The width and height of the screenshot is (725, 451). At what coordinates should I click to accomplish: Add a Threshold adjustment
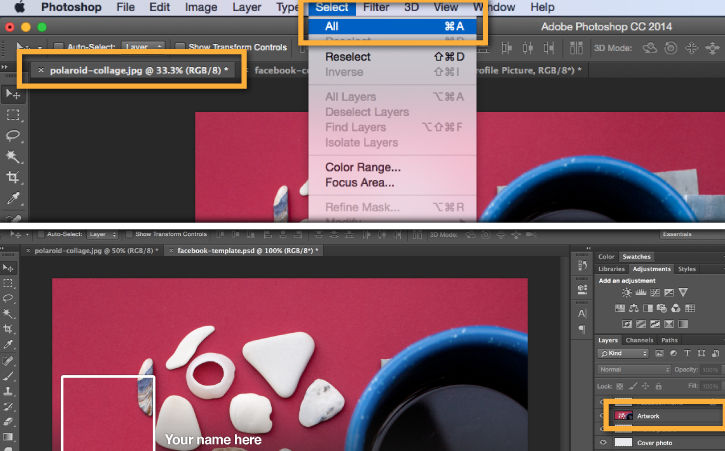click(655, 324)
